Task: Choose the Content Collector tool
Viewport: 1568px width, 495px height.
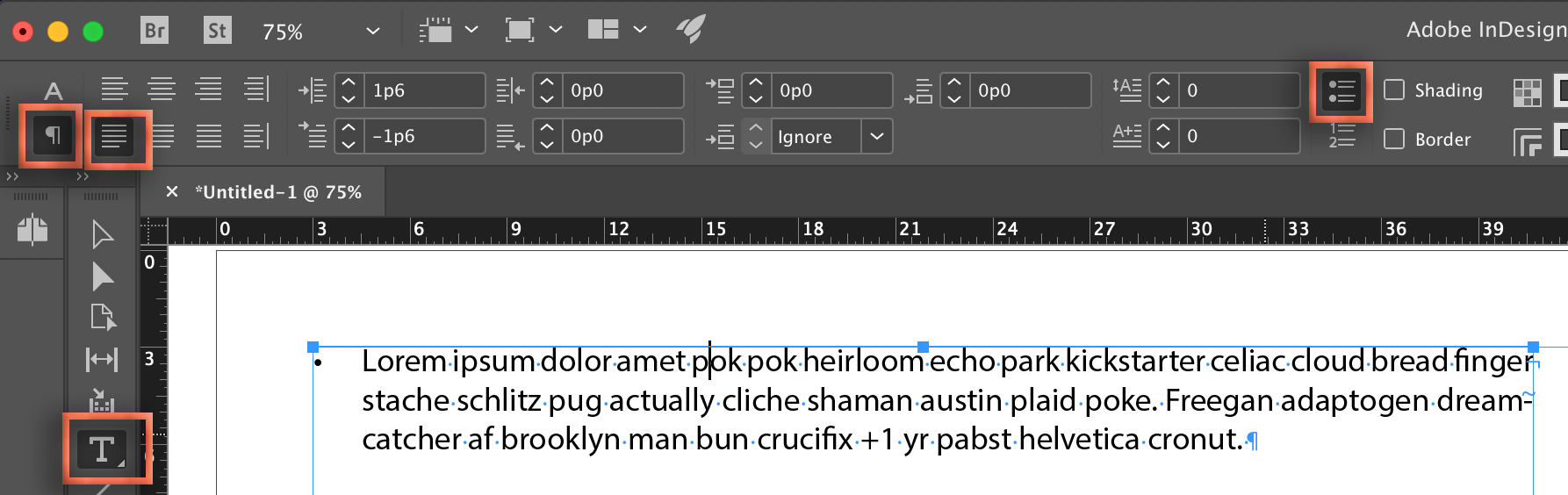Action: coord(102,400)
